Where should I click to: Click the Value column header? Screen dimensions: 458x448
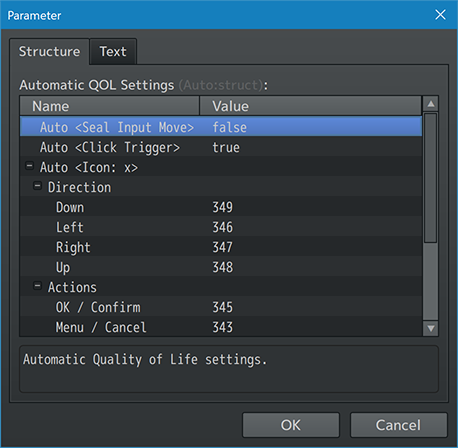[311, 106]
